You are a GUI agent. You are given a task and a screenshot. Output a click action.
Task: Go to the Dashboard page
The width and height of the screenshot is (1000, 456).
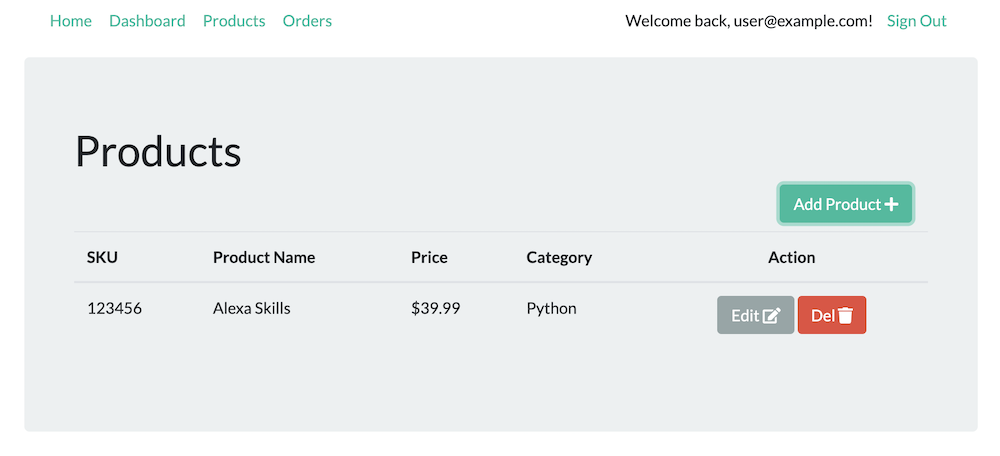[147, 21]
